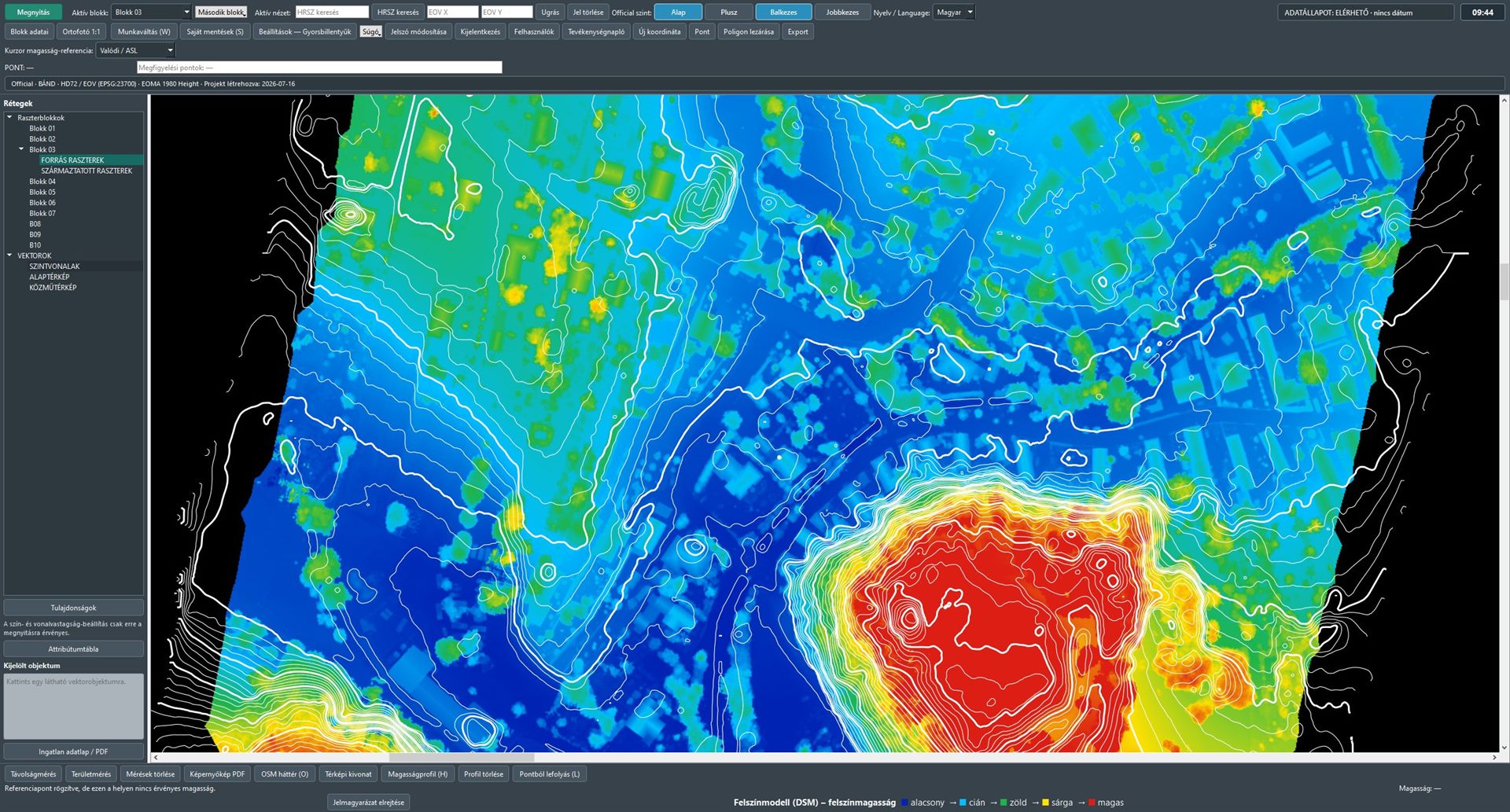This screenshot has width=1510, height=812.
Task: Toggle Ortofotó 1:1 view
Action: 82,32
